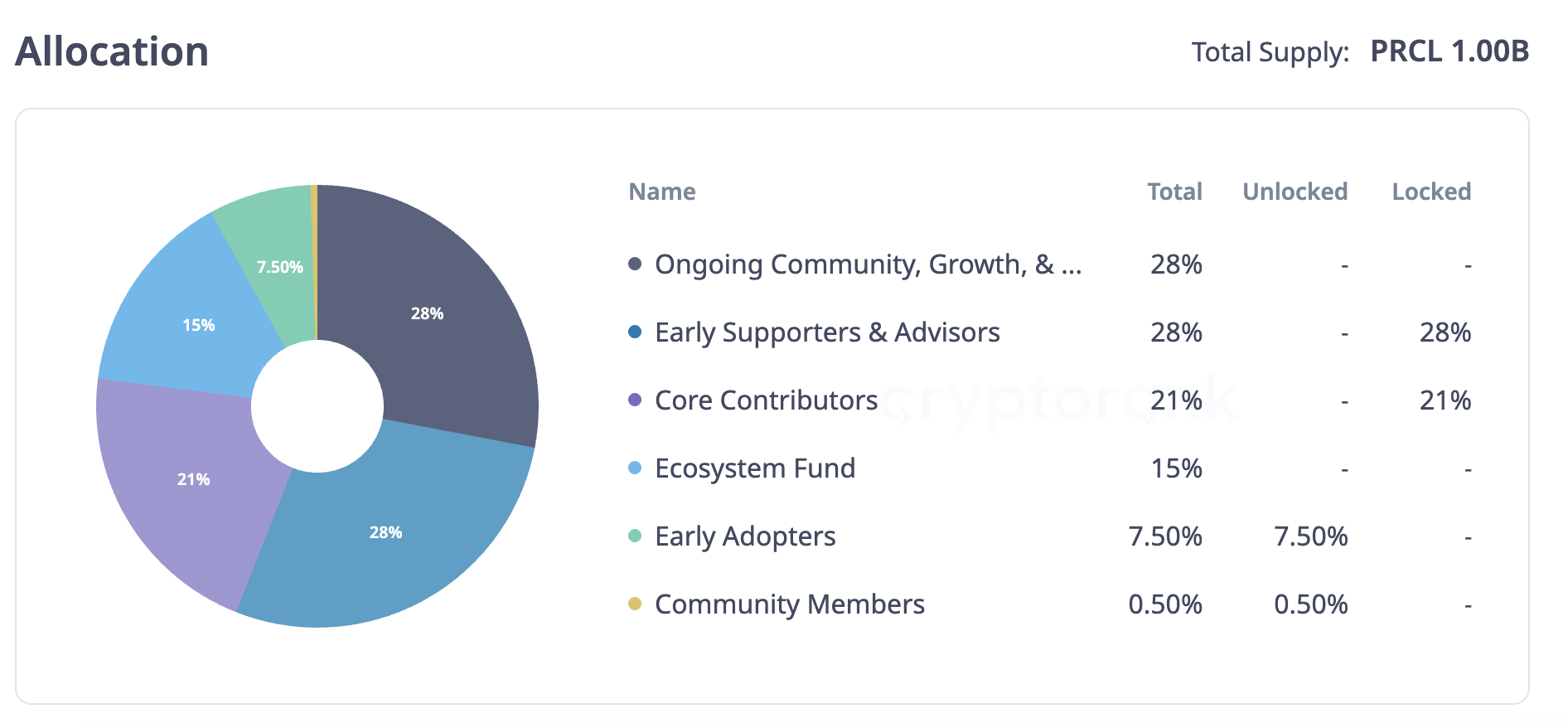Select the Early Supporters & Advisors label
Viewport: 1568px width, 728px height.
[827, 332]
